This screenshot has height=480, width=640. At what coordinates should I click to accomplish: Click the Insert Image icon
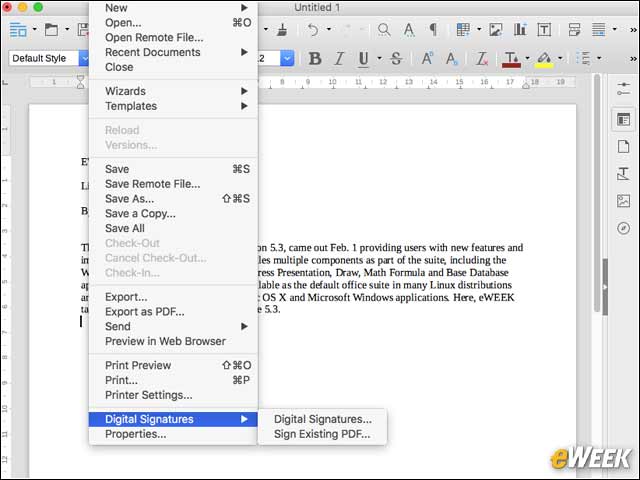496,29
